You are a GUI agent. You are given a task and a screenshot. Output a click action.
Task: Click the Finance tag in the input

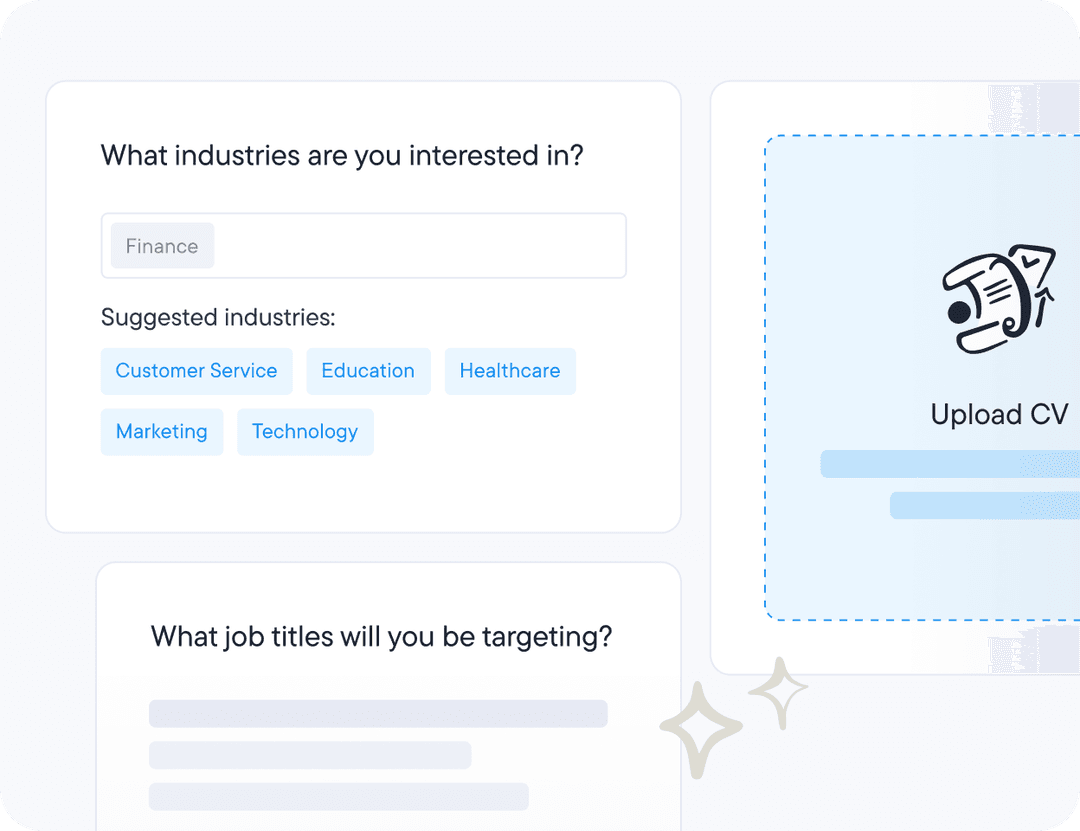pyautogui.click(x=162, y=246)
